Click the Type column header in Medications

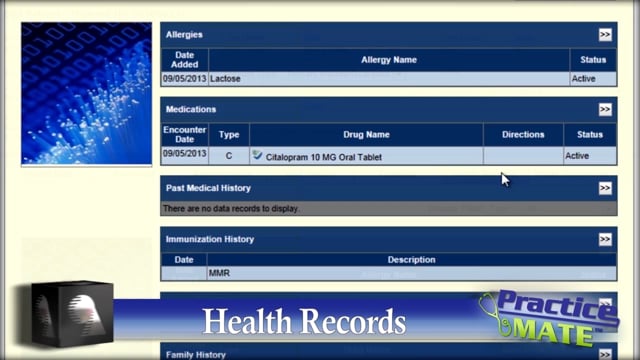coord(229,135)
